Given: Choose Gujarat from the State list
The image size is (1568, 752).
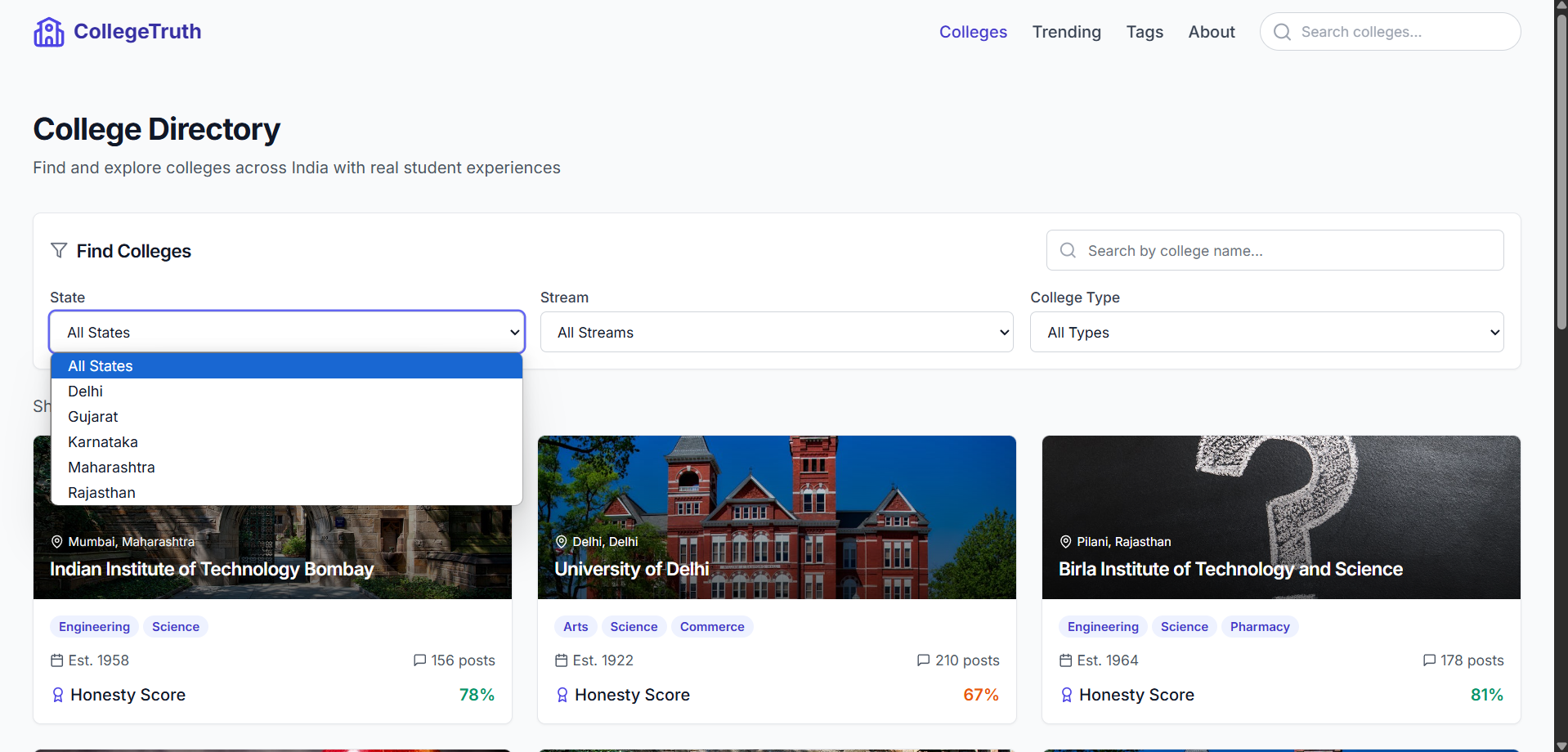Looking at the screenshot, I should [287, 417].
